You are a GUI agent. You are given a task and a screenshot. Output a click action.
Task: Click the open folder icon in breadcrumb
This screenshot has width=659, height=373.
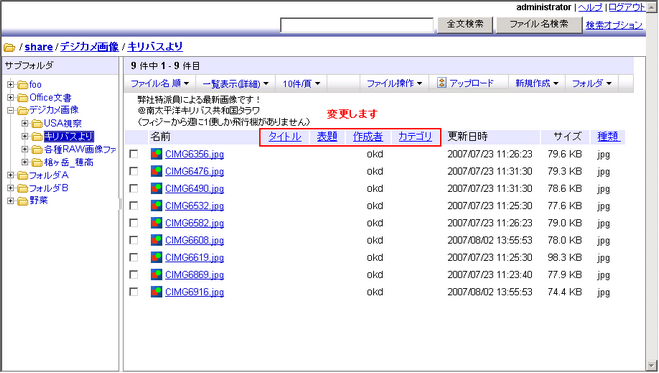pyautogui.click(x=9, y=47)
